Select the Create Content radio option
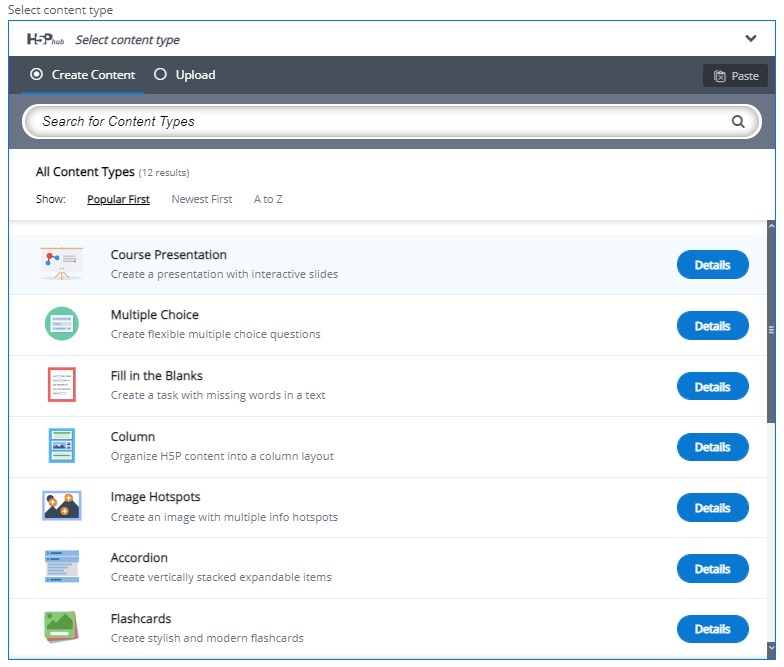Viewport: 784px width, 667px height. [37, 75]
